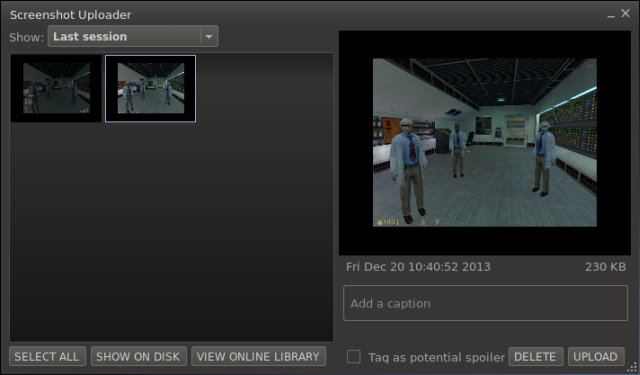Open VIEW ONLINE LIBRARY
The width and height of the screenshot is (640, 375).
point(258,356)
